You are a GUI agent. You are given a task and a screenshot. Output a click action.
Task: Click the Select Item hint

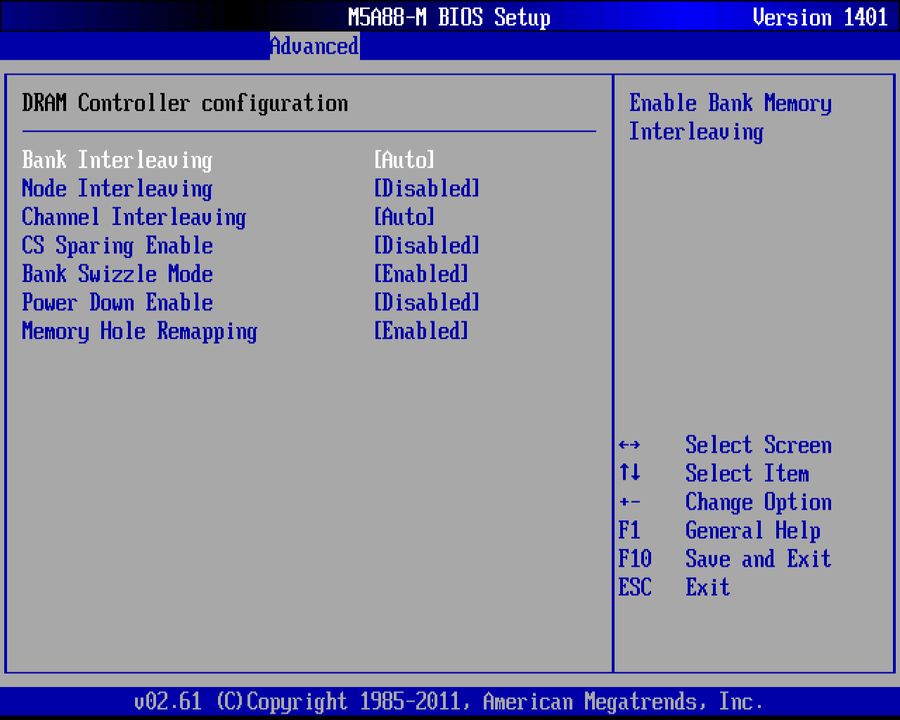coord(747,474)
